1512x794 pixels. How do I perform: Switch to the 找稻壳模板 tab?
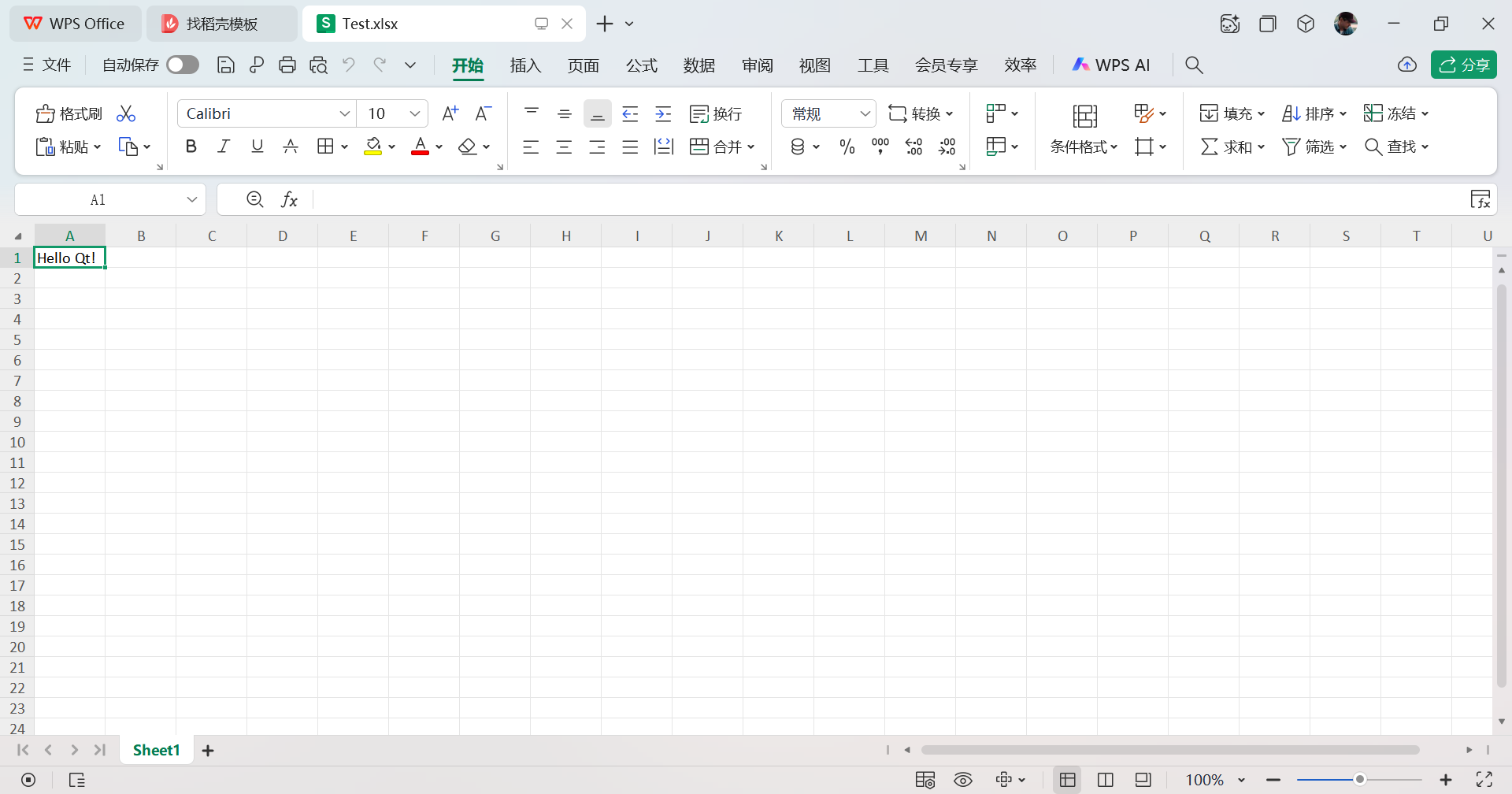(x=221, y=24)
